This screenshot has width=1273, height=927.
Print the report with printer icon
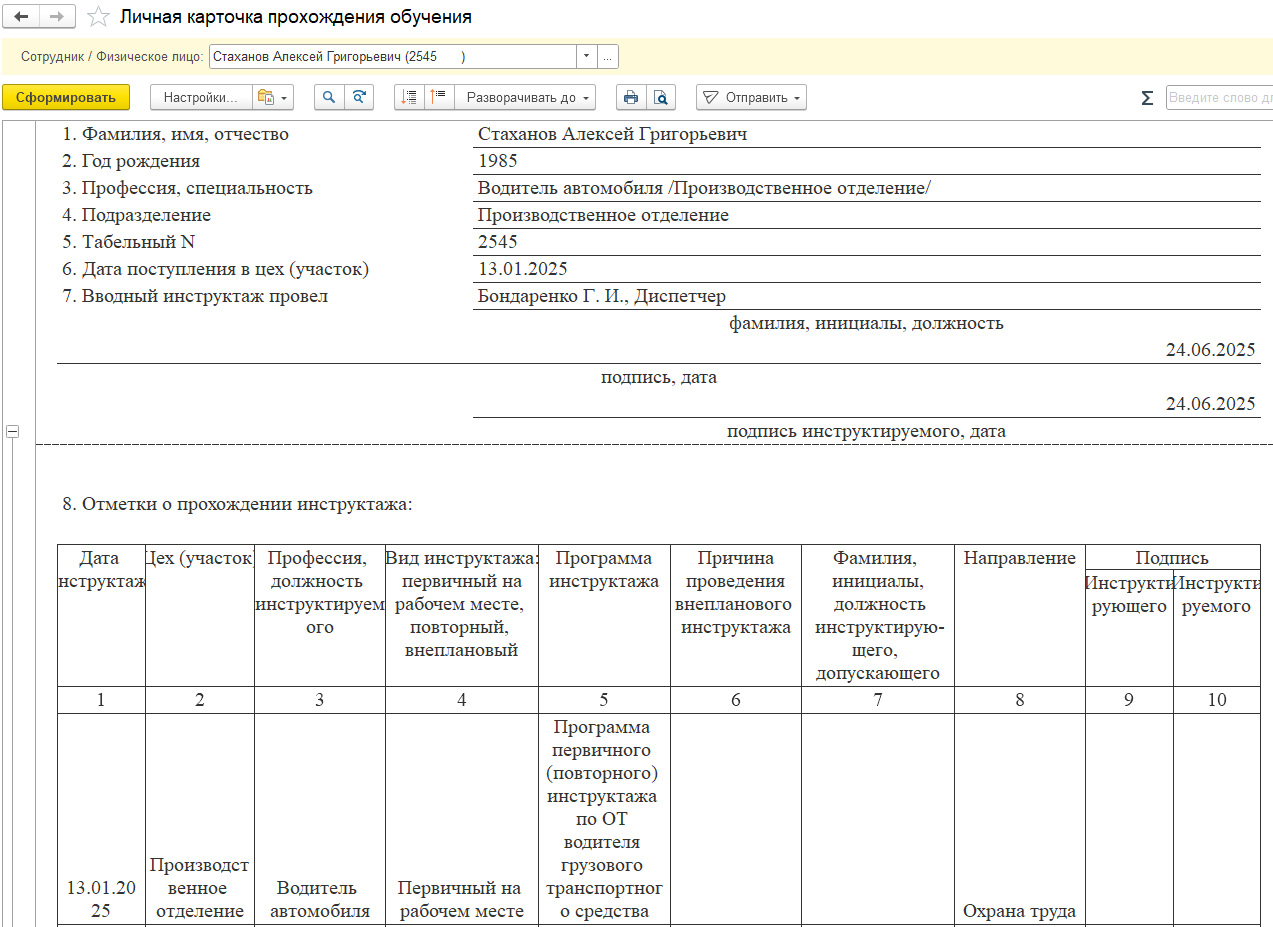[631, 97]
